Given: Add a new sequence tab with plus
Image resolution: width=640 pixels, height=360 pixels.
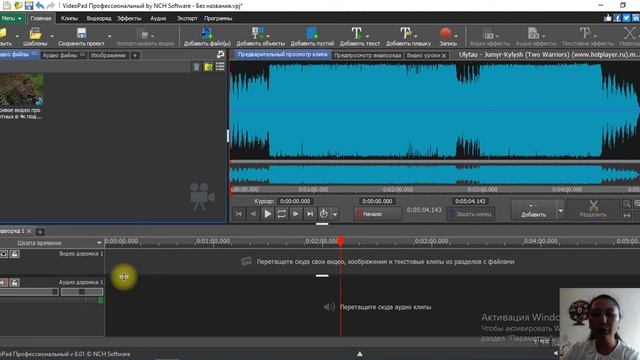Looking at the screenshot, I should 40,232.
